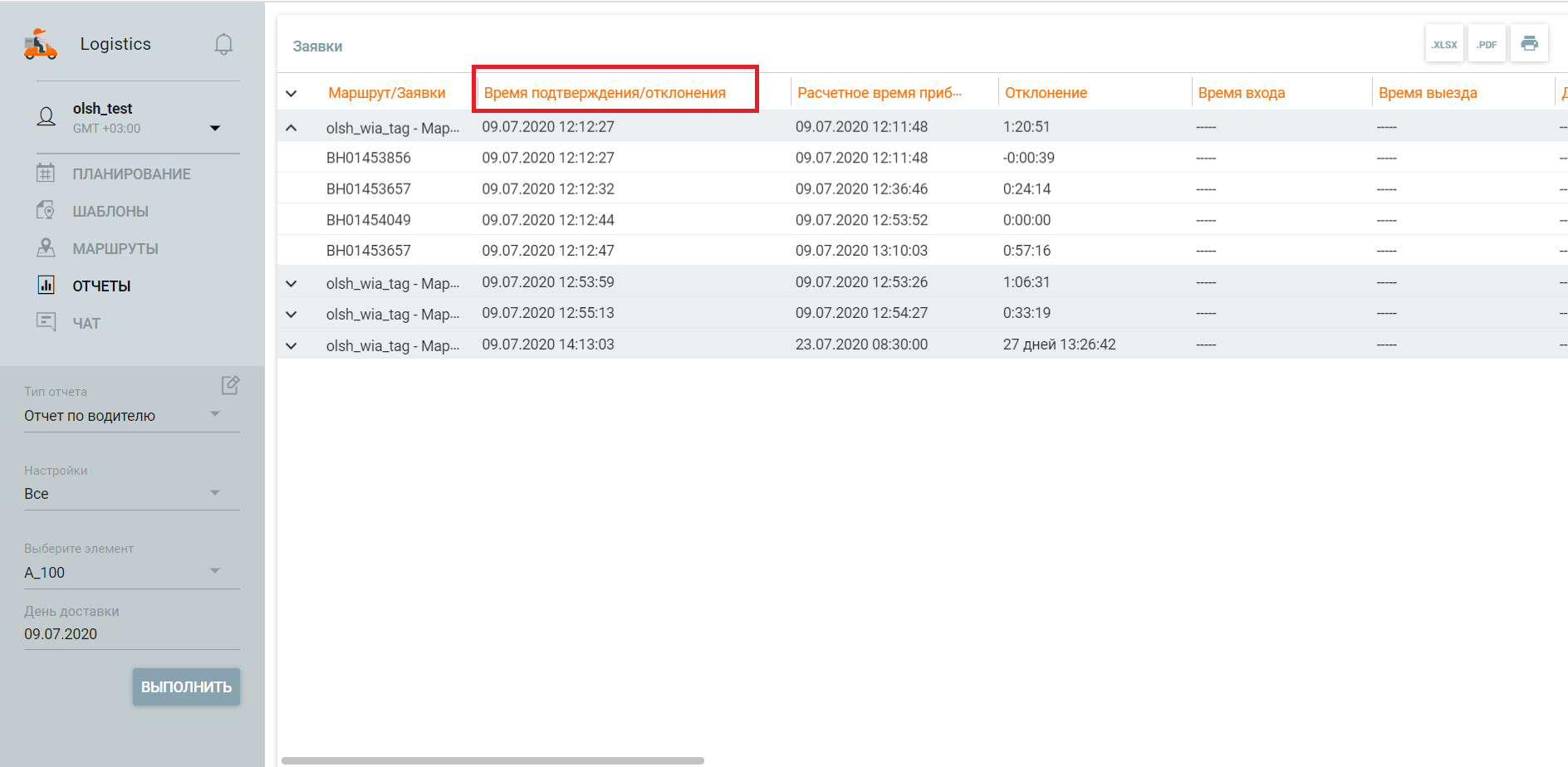Click the edit report type icon
This screenshot has height=767, width=1568.
coord(230,385)
